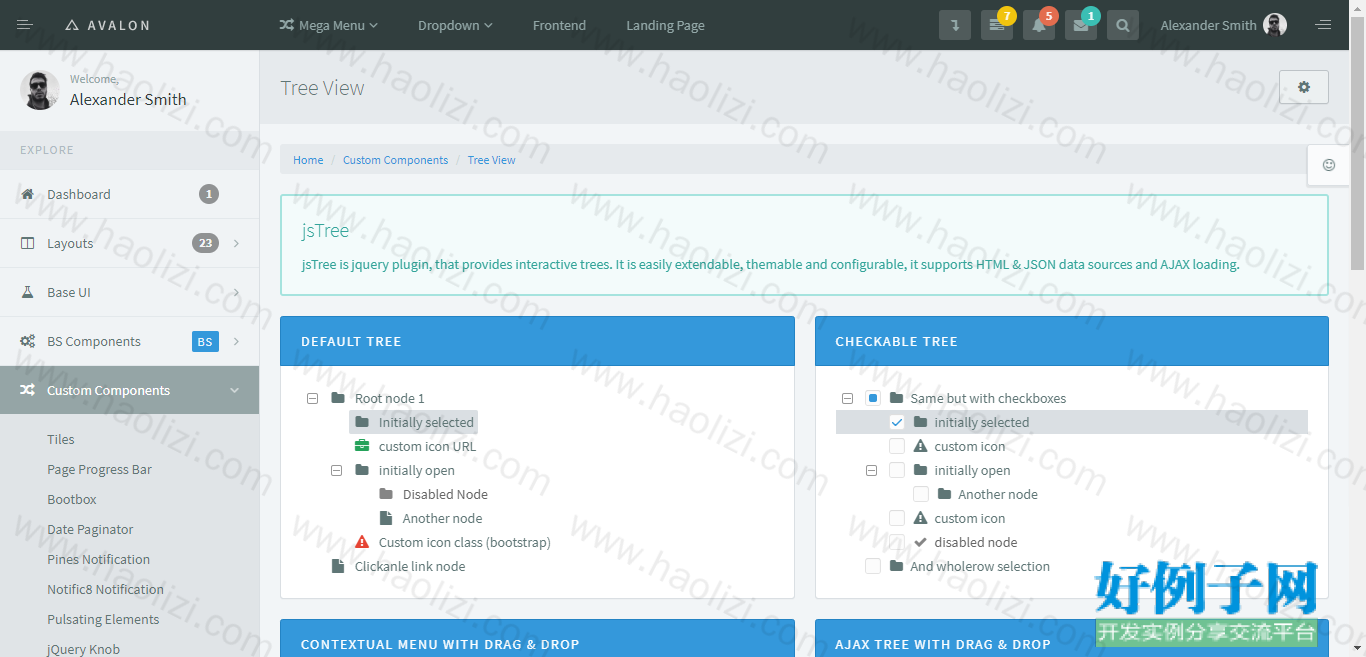Click the Dashboard home icon

click(x=28, y=194)
